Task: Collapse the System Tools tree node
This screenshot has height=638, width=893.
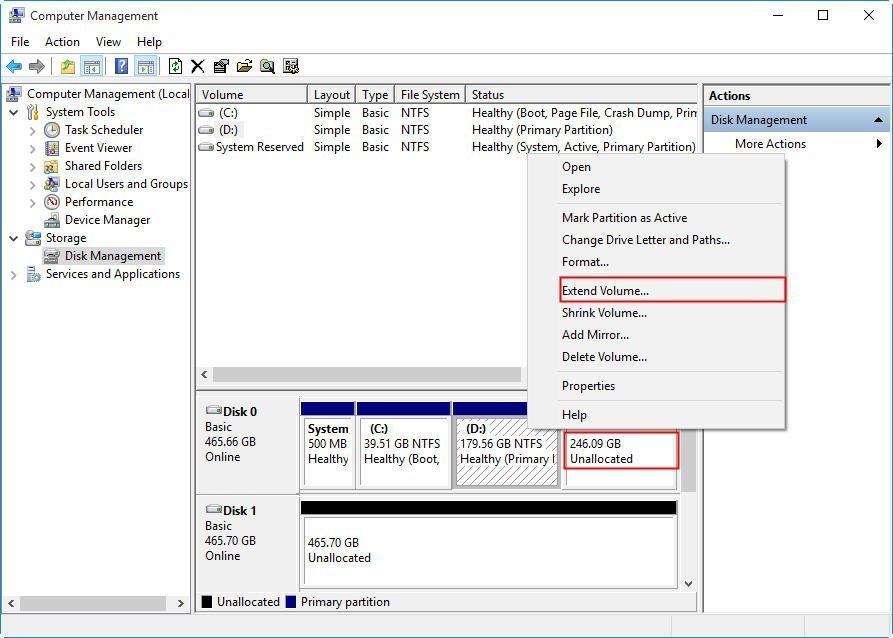Action: tap(14, 113)
